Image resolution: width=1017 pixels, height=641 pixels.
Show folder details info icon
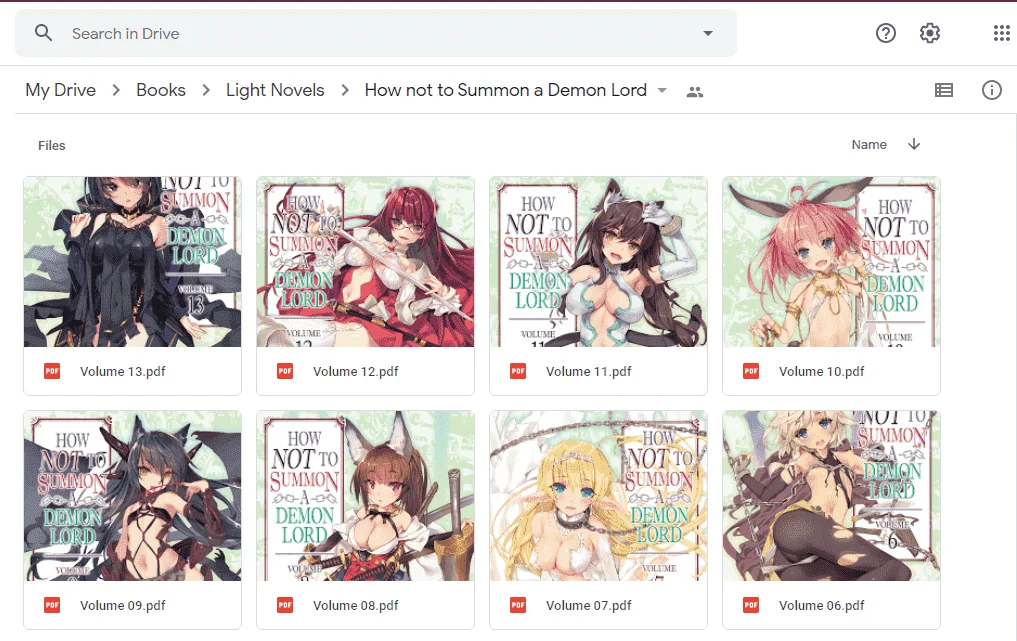(x=991, y=90)
